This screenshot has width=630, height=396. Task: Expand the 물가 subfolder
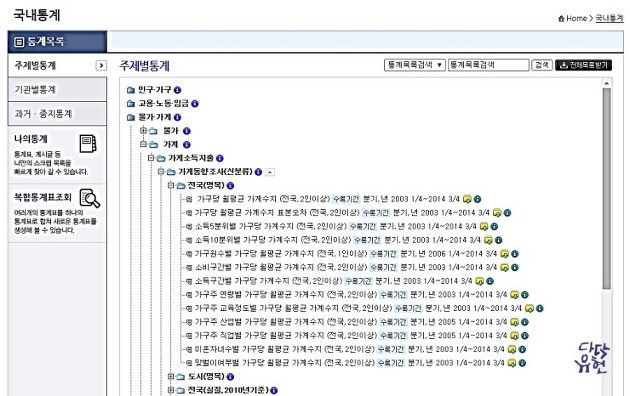pos(143,131)
